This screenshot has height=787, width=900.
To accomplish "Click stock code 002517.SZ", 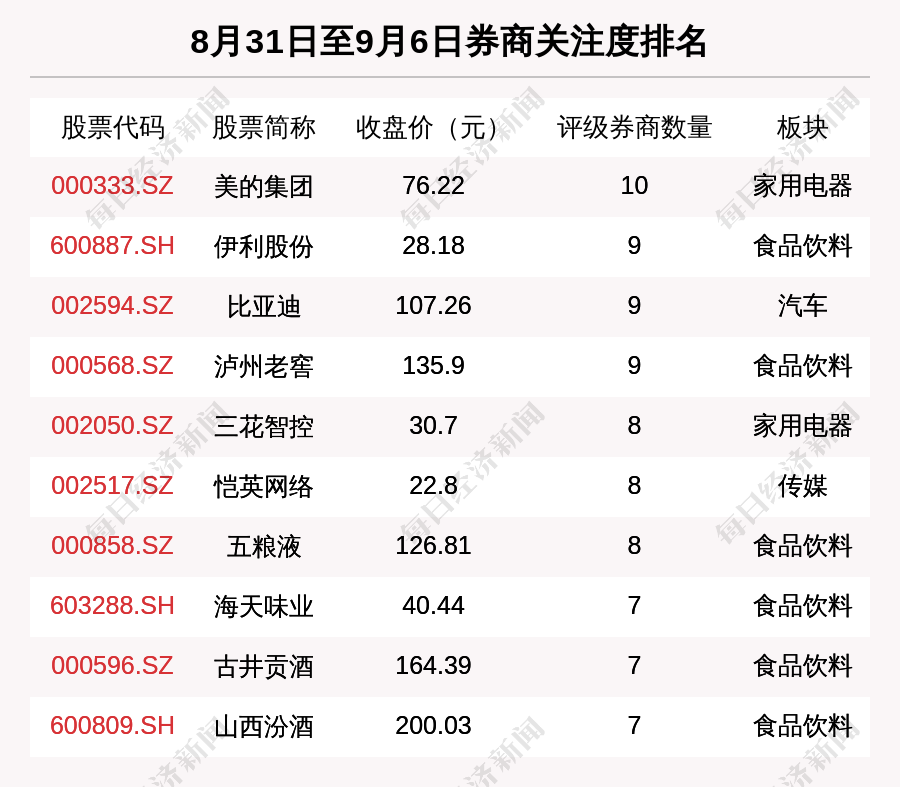I will coord(112,486).
